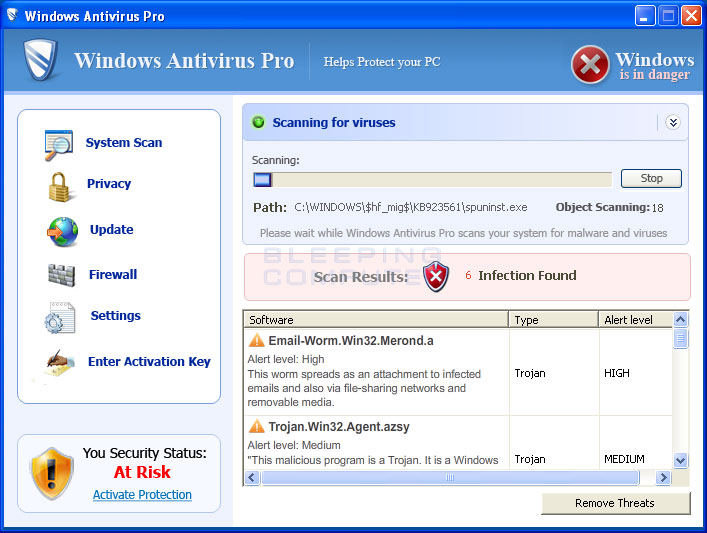Collapse the Scanning for viruses panel
Image resolution: width=707 pixels, height=533 pixels.
(x=673, y=122)
